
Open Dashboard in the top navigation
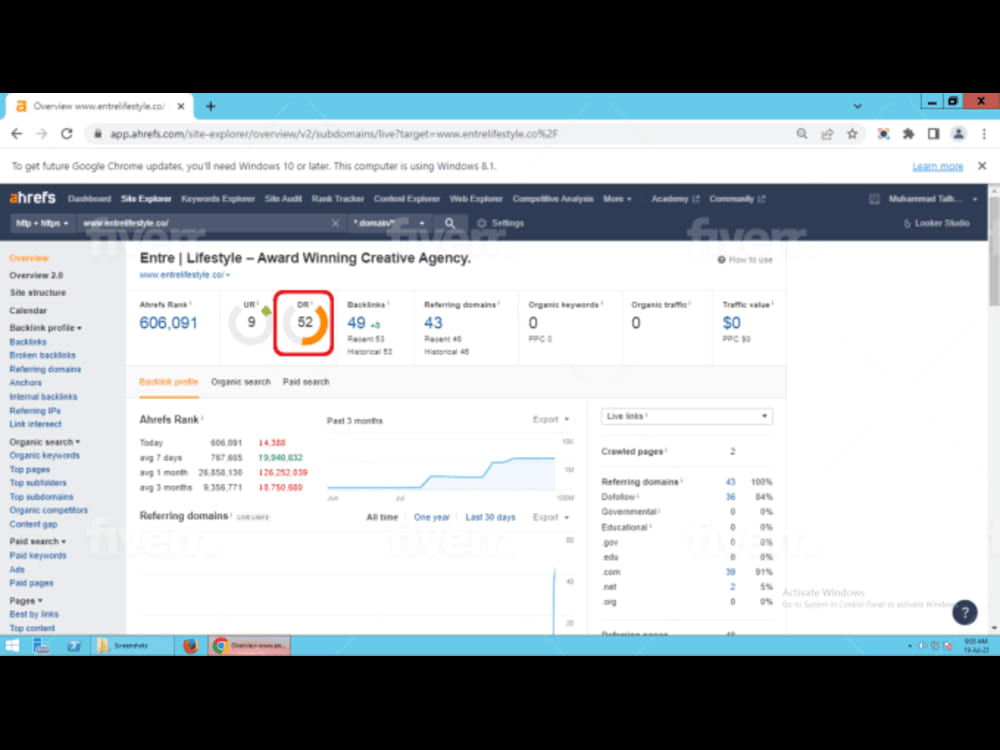pyautogui.click(x=89, y=199)
